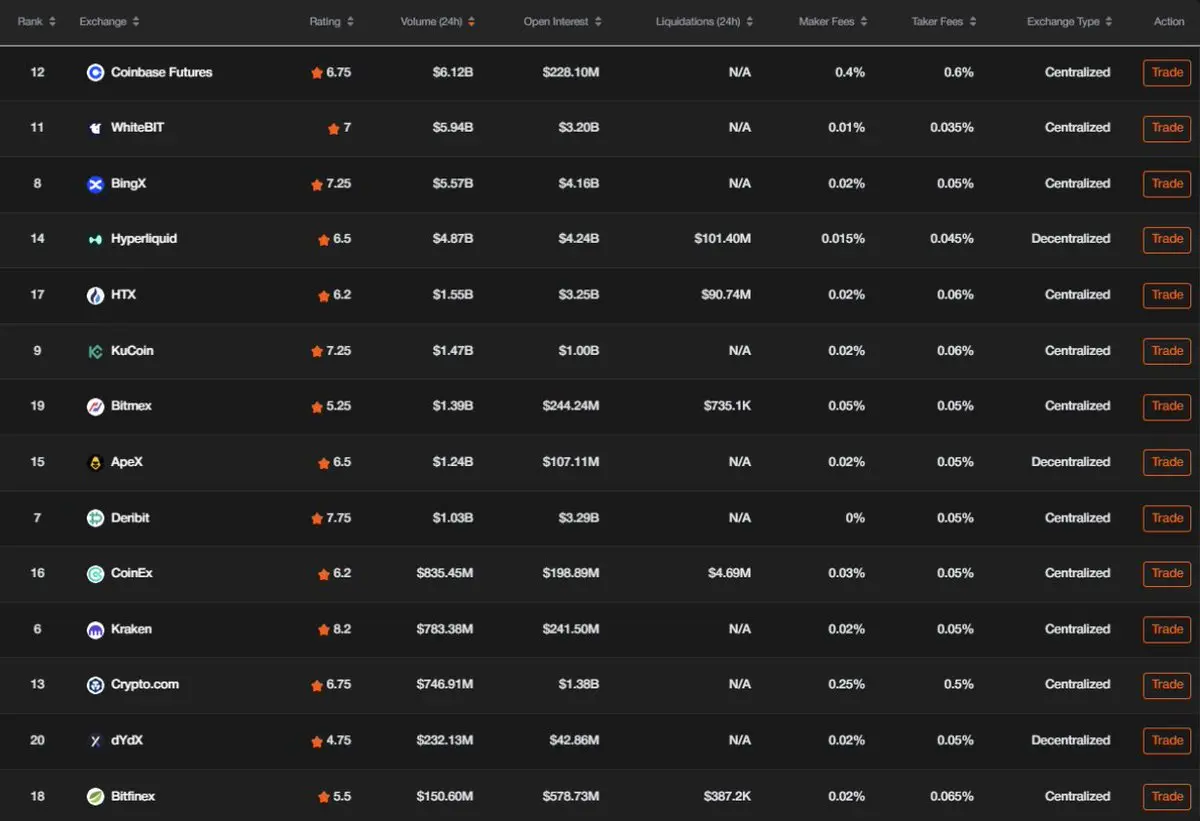Open Trade for Crypto.com

point(1167,685)
